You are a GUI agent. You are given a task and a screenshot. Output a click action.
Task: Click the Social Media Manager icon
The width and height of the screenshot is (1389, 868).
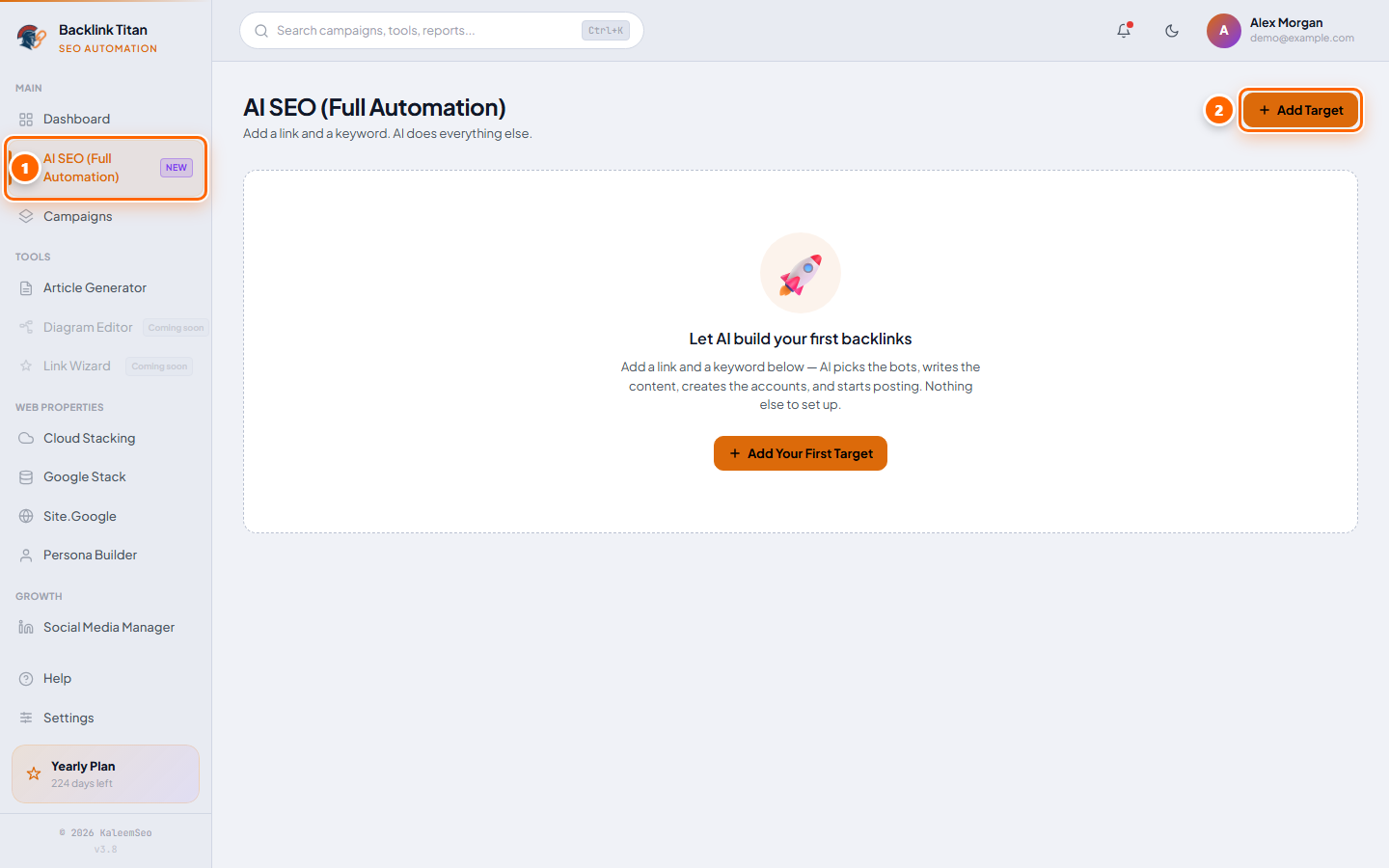[x=26, y=627]
